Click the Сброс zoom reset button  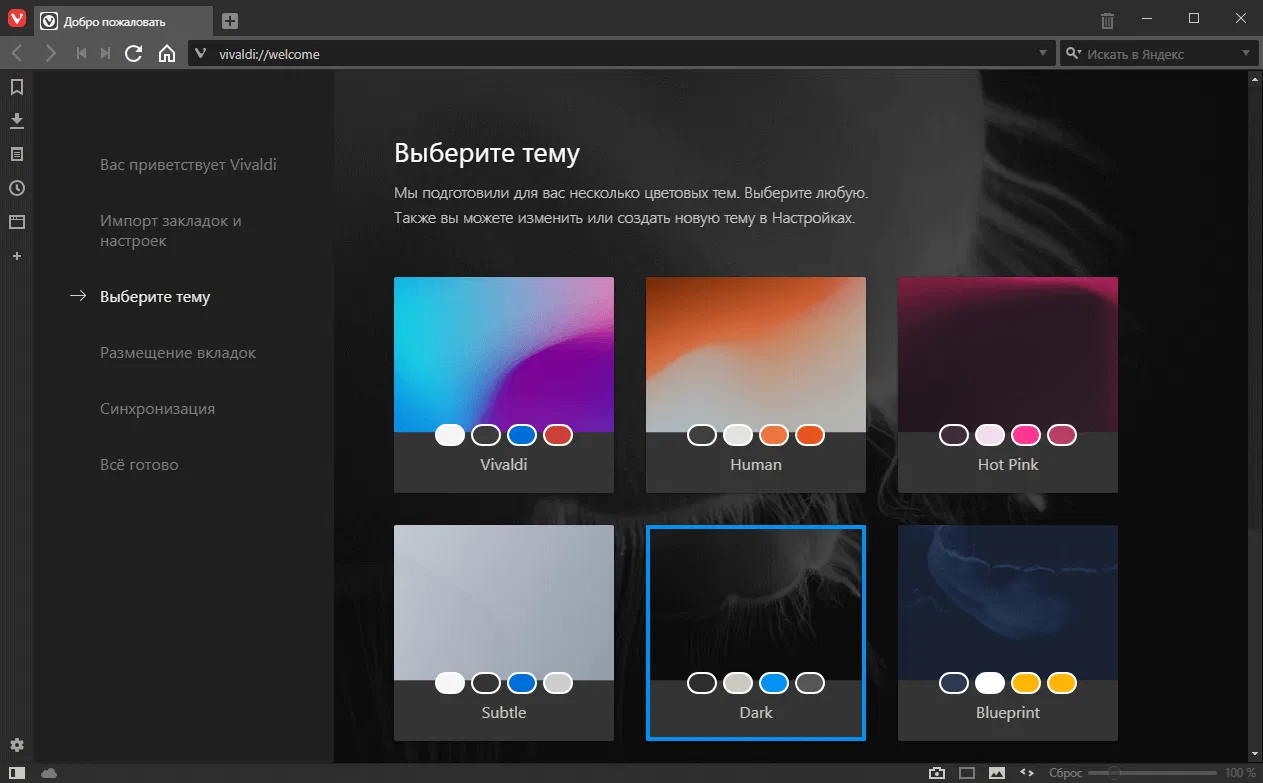1065,773
